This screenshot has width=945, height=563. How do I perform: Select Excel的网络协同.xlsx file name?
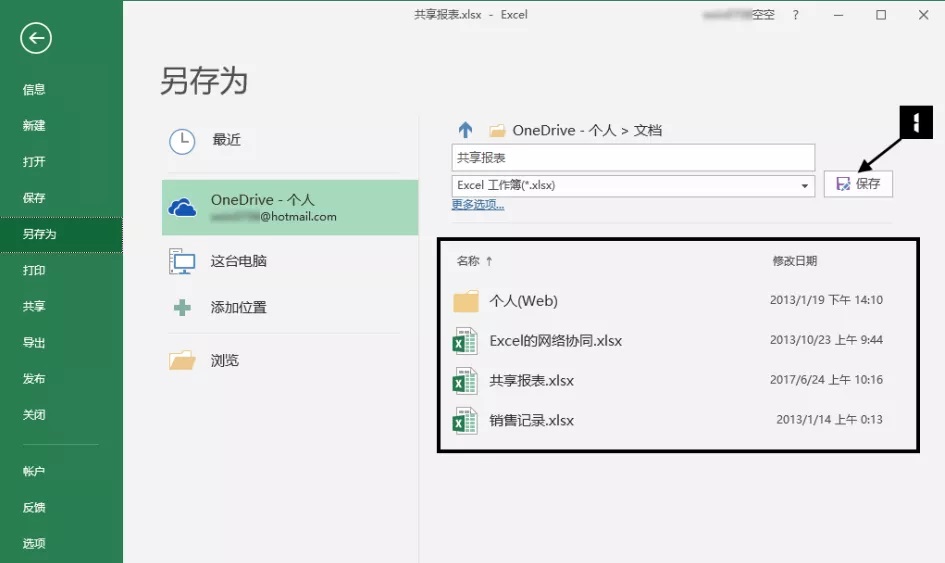(556, 341)
